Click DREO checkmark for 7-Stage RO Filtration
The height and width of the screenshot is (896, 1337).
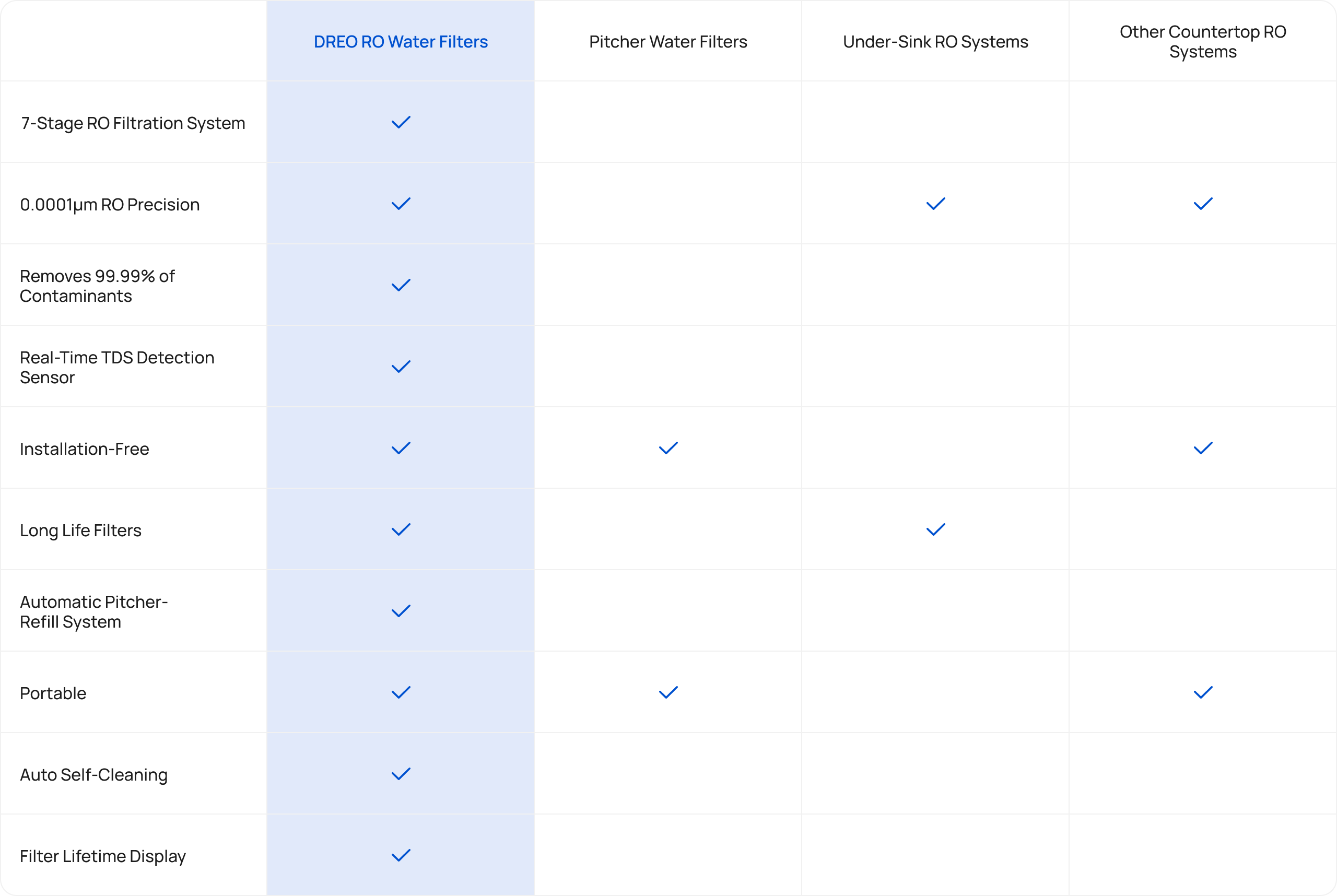point(401,122)
